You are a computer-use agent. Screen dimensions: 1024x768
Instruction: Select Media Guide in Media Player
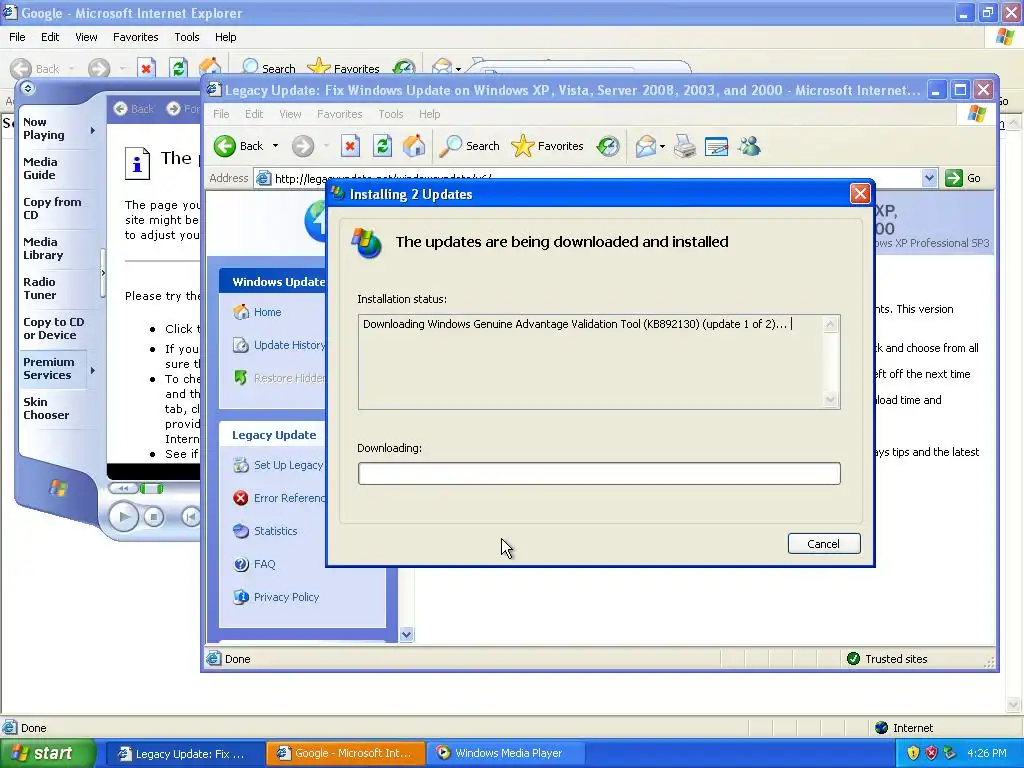pos(40,168)
